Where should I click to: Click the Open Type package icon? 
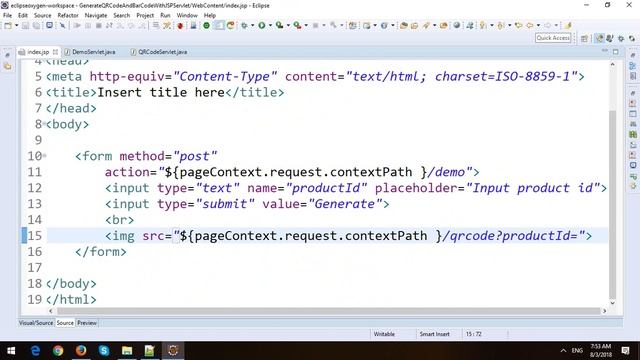(x=404, y=26)
